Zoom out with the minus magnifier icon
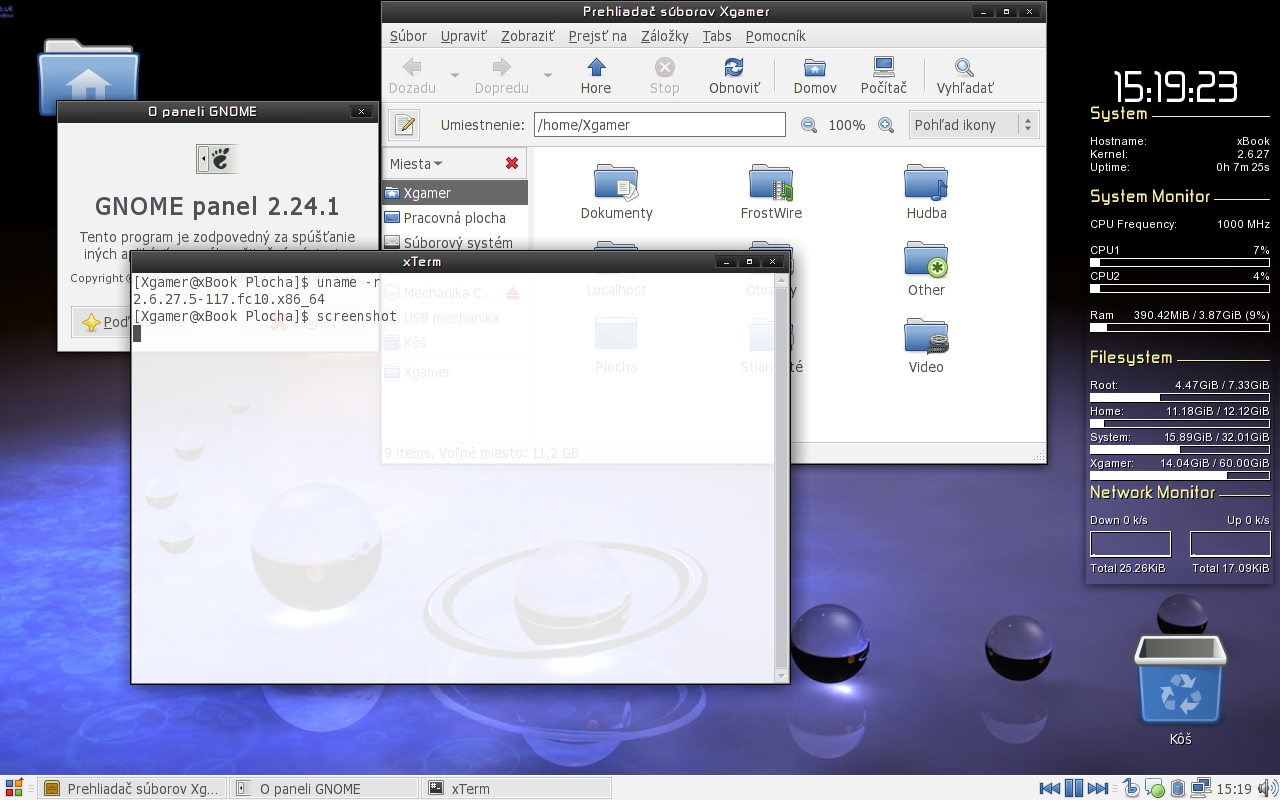Image resolution: width=1280 pixels, height=800 pixels. point(809,125)
